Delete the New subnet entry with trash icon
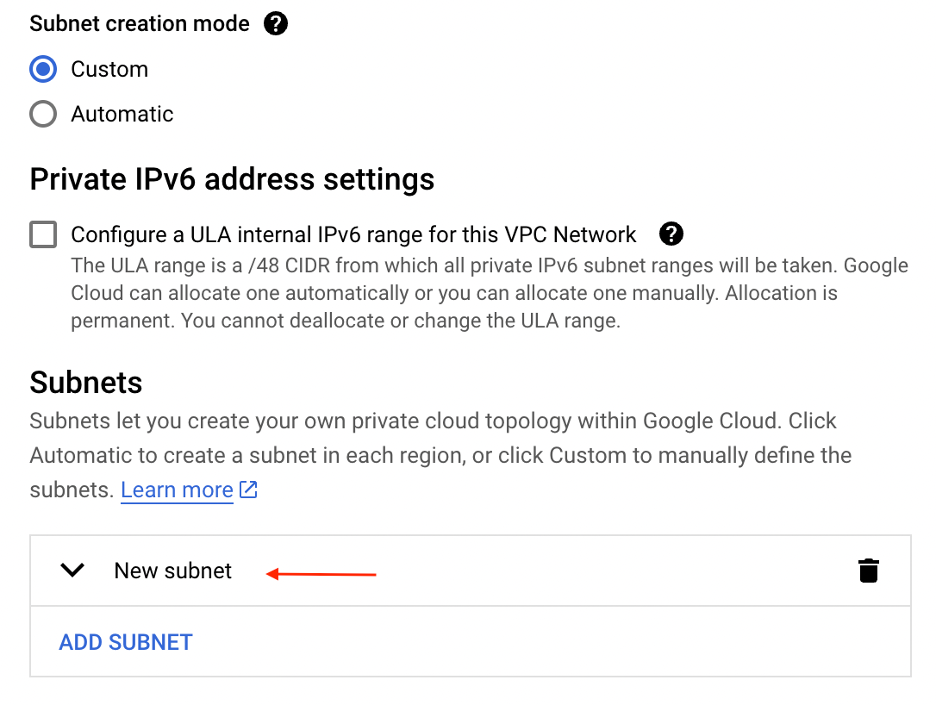The width and height of the screenshot is (936, 706). [x=868, y=571]
